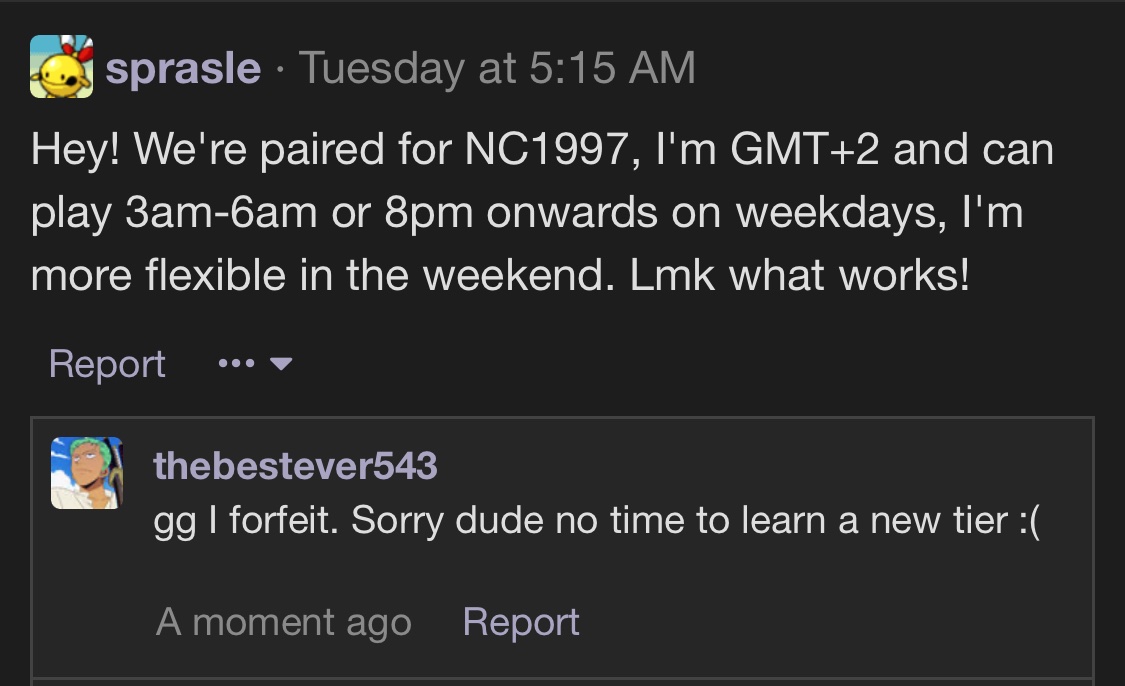This screenshot has width=1125, height=686.
Task: Report sprasle's profile post
Action: (107, 364)
